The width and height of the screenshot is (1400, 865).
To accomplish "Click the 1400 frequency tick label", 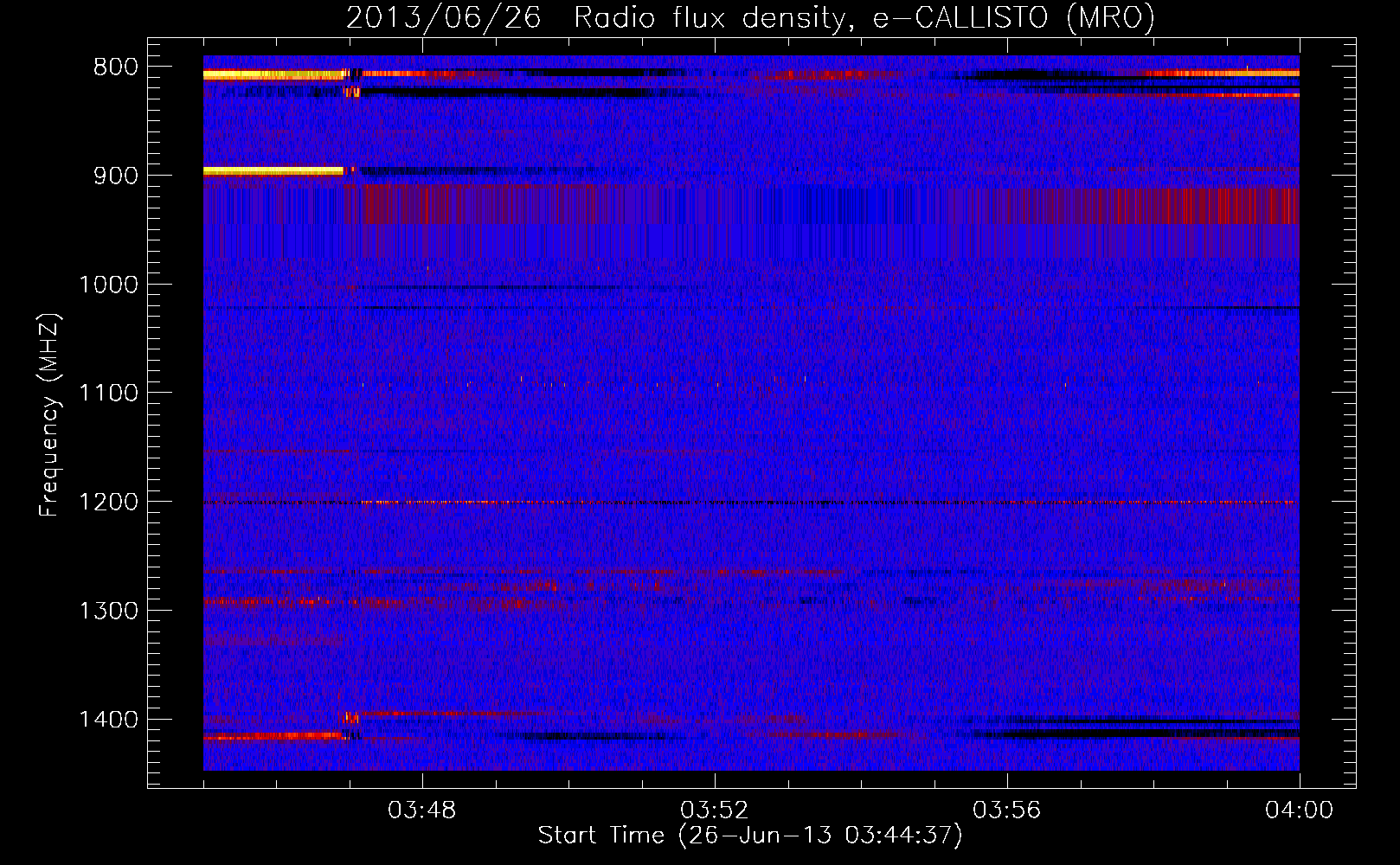I will tap(108, 720).
